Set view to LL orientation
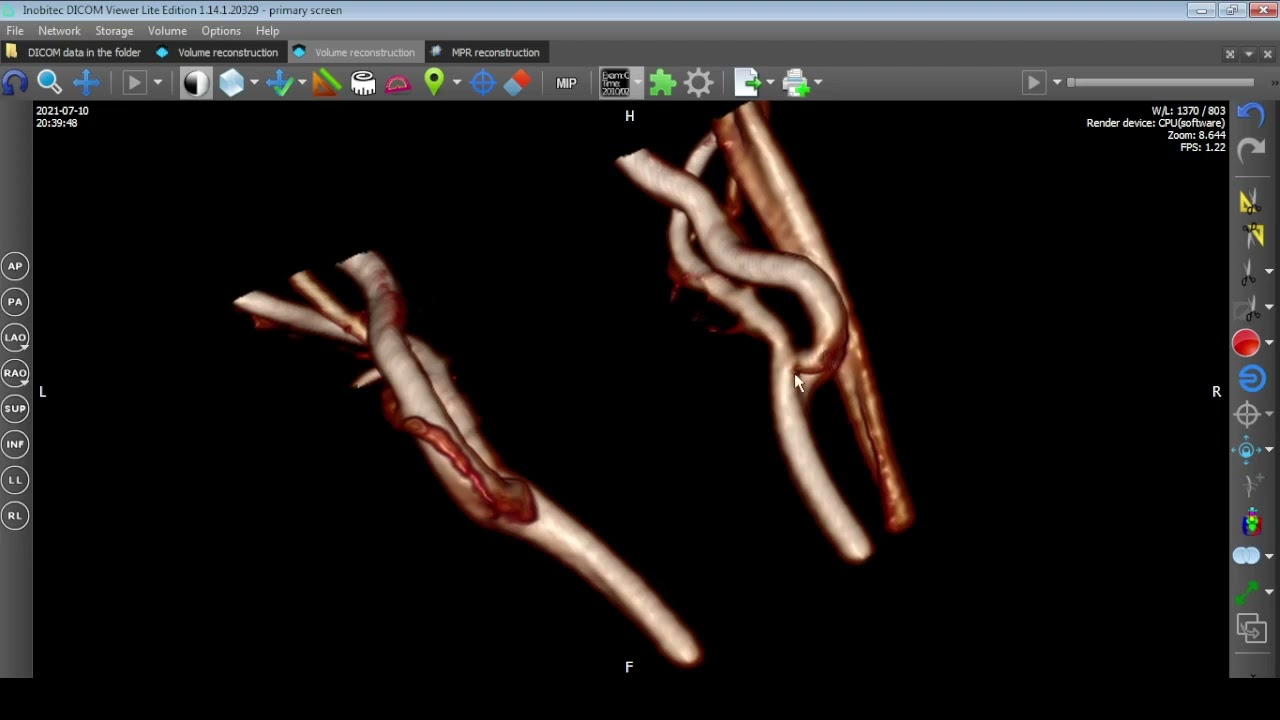The image size is (1280, 720). [x=15, y=480]
